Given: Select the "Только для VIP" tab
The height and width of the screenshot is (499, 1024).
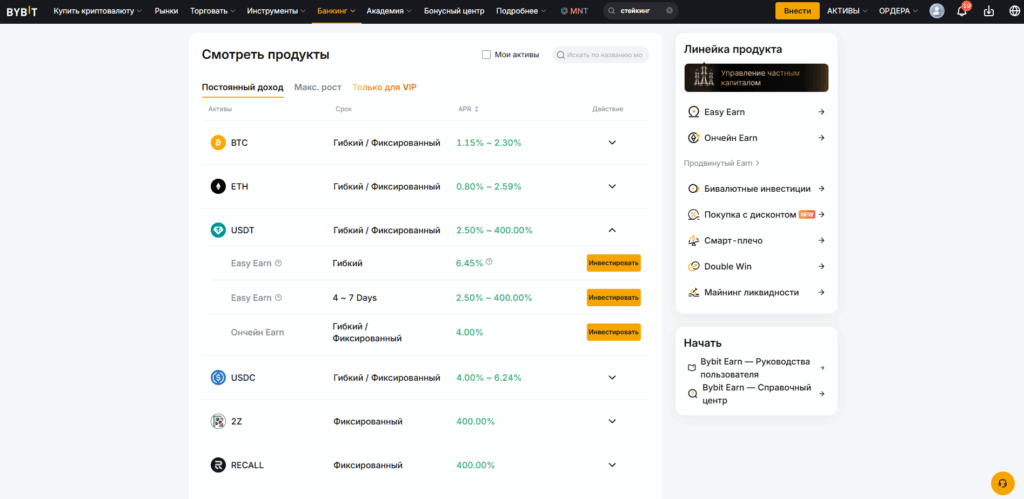Looking at the screenshot, I should click(x=384, y=87).
